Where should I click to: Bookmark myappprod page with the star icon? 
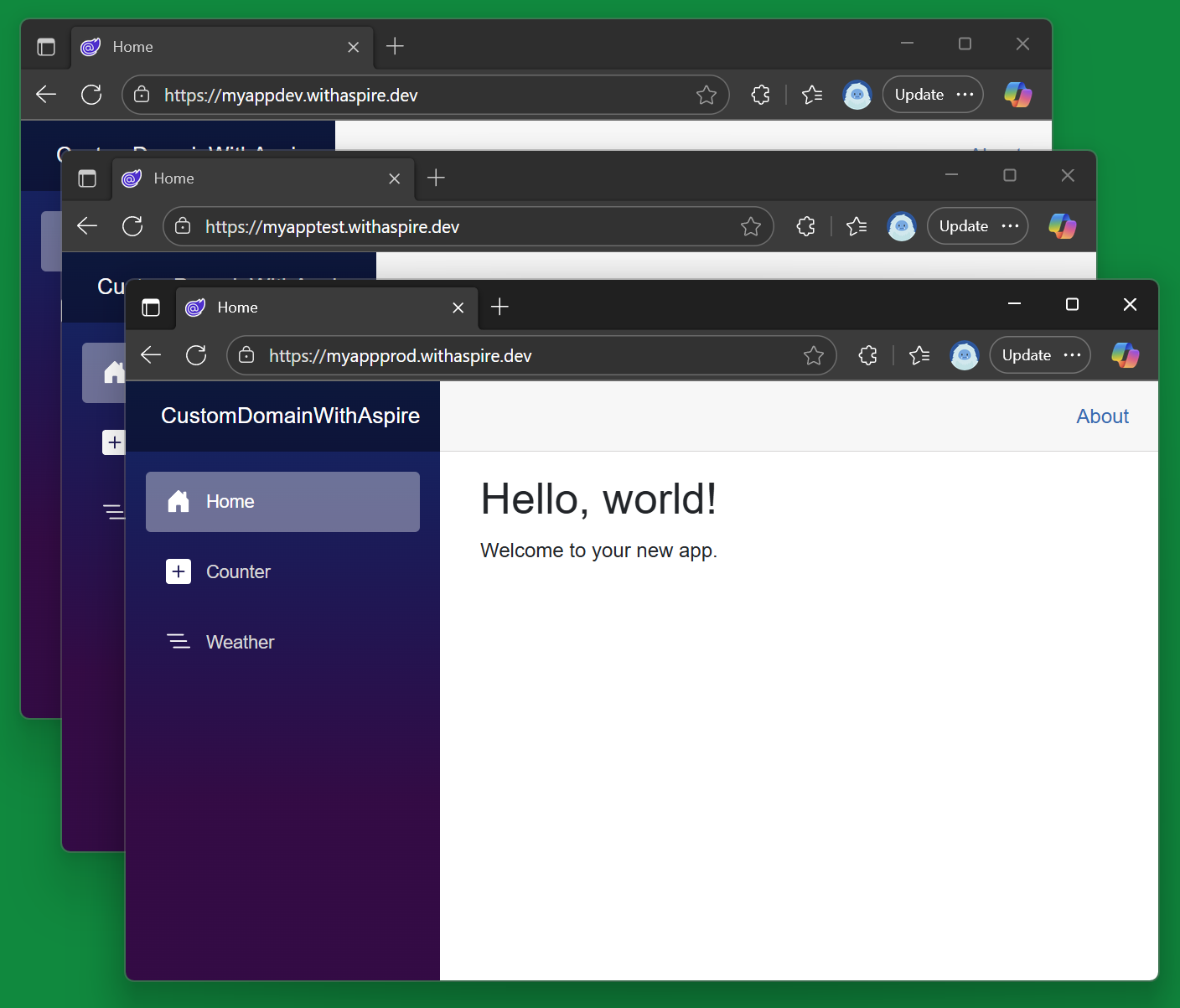[x=813, y=355]
